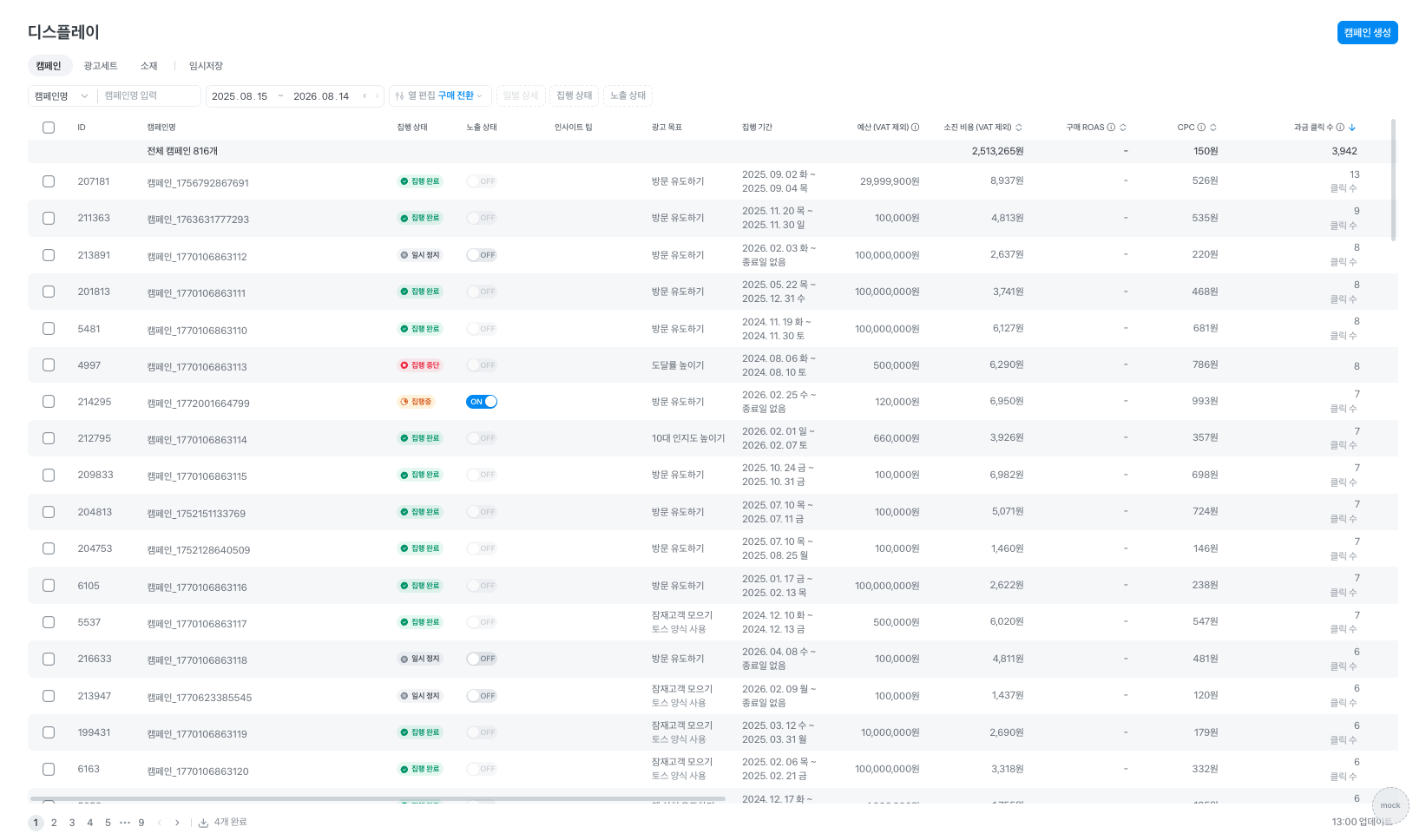Click the vertical scrollbar of the table
The image size is (1426, 840).
[x=1394, y=180]
